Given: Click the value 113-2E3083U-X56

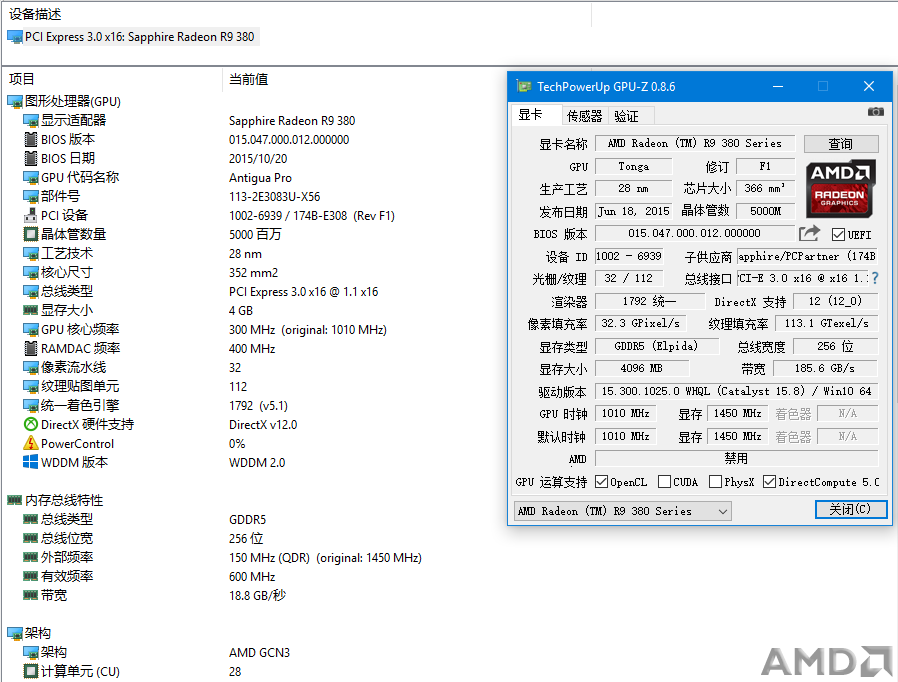Looking at the screenshot, I should [x=274, y=196].
